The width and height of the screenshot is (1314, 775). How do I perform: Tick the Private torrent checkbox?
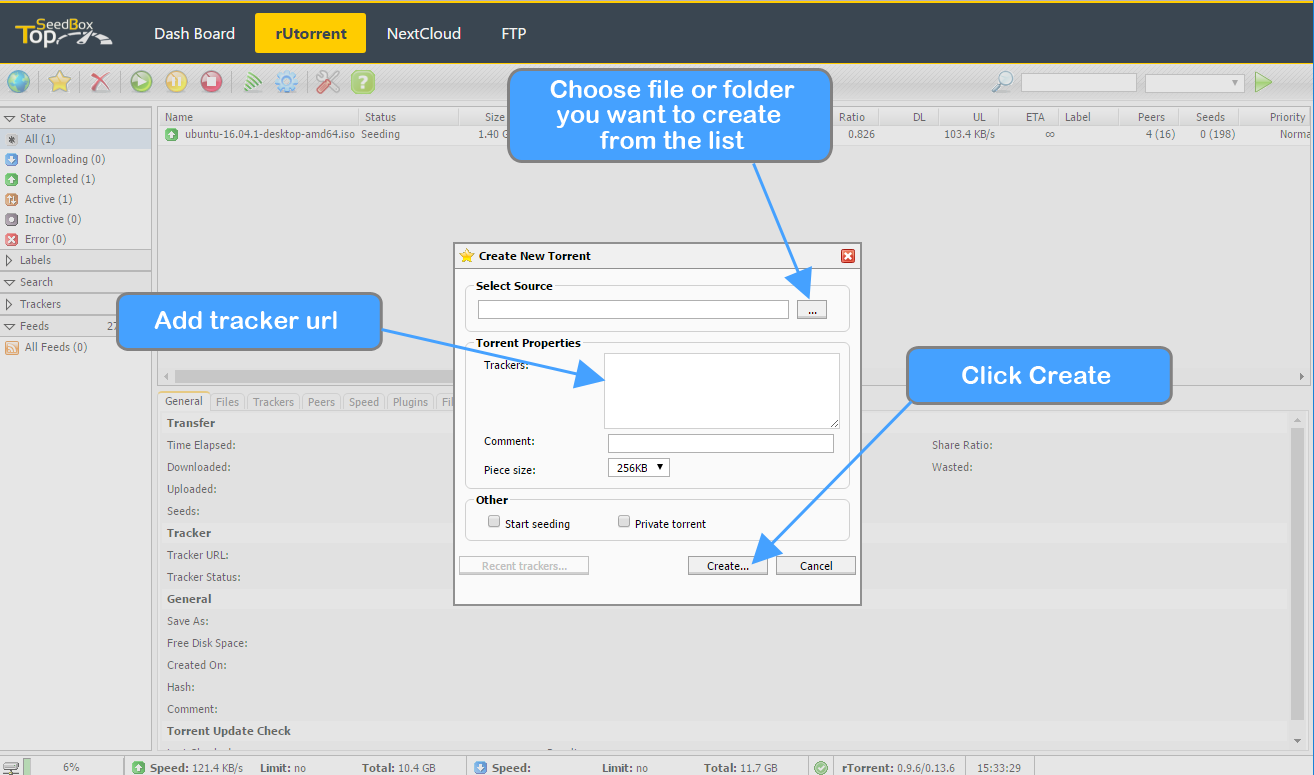(624, 522)
